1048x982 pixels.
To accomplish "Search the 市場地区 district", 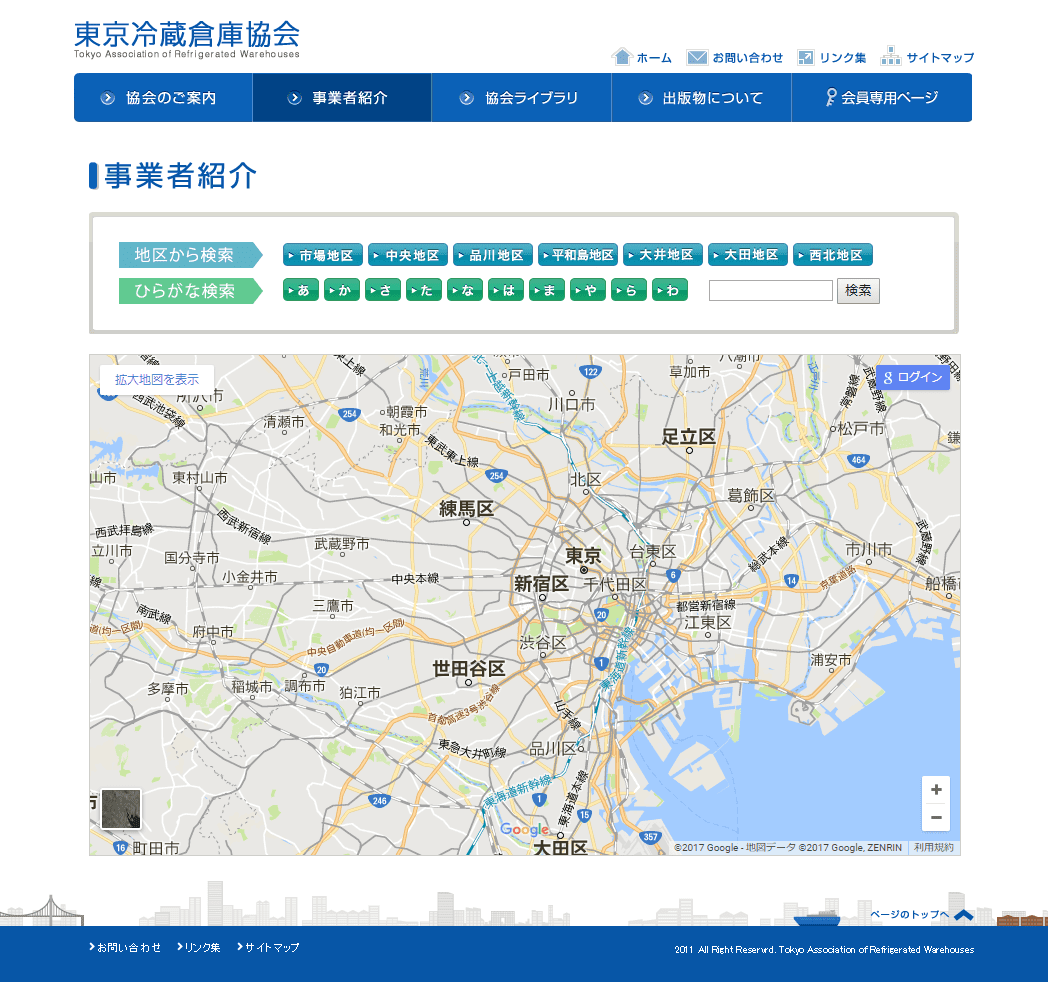I will 323,254.
